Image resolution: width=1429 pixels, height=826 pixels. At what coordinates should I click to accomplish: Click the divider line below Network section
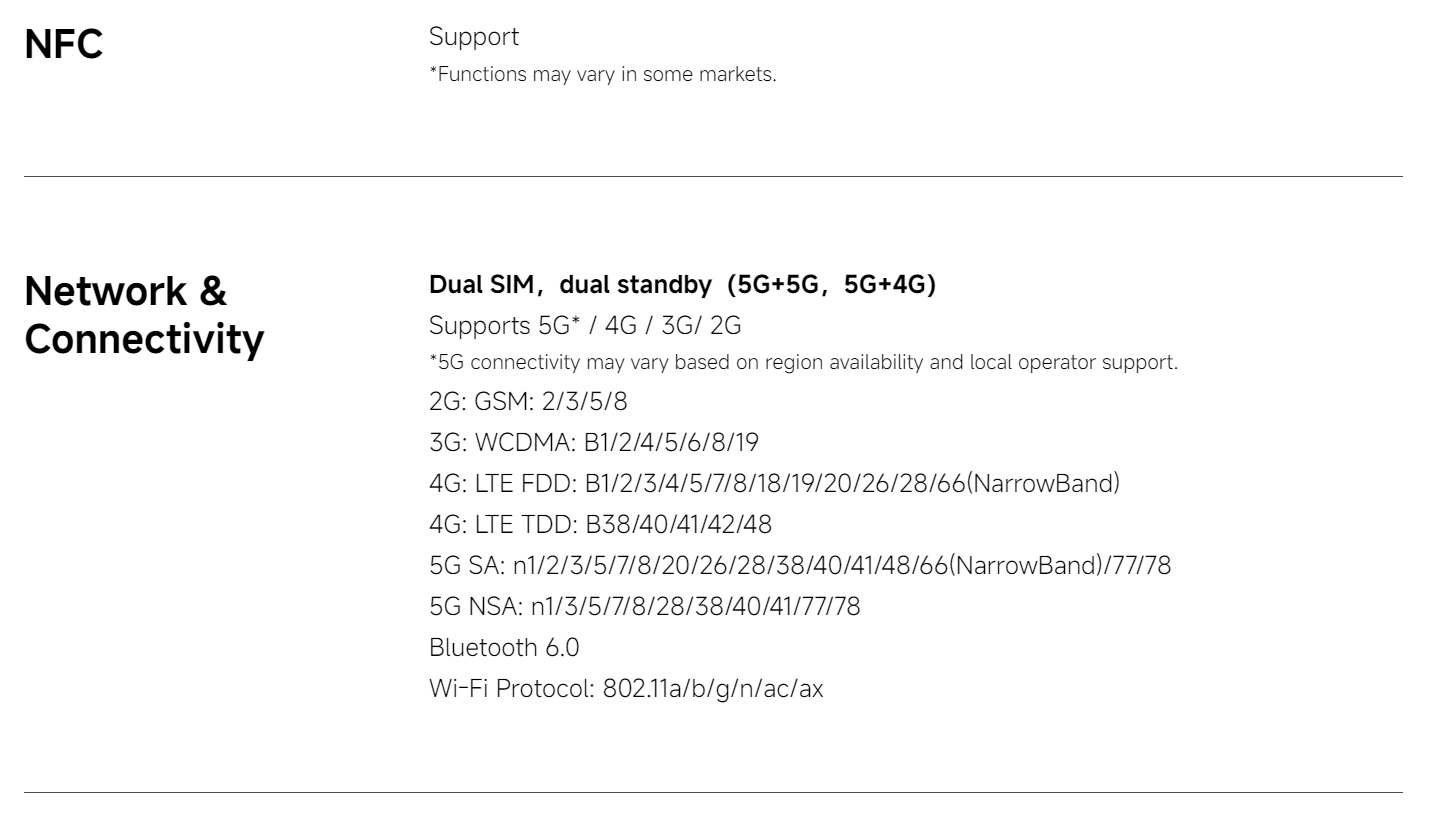tap(713, 793)
